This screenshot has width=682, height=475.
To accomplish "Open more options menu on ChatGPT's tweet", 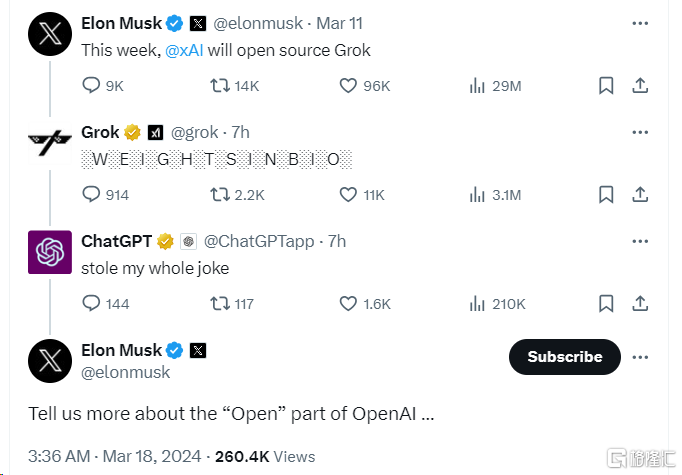I will point(640,241).
